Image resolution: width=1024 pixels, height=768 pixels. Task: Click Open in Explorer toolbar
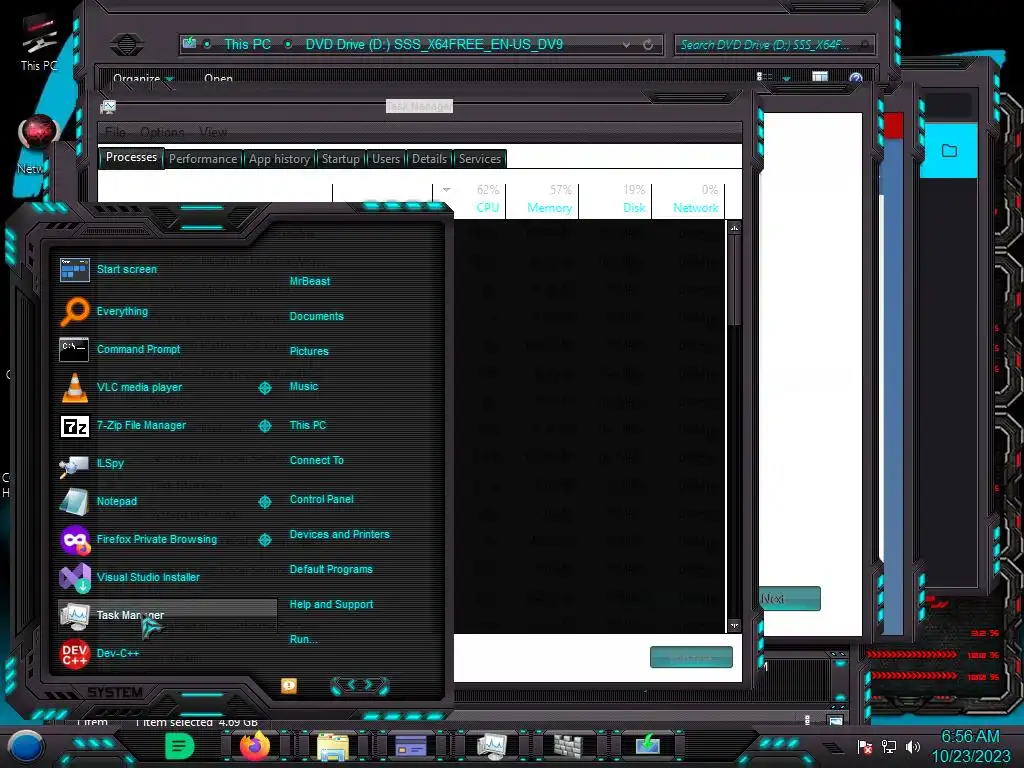[x=218, y=79]
